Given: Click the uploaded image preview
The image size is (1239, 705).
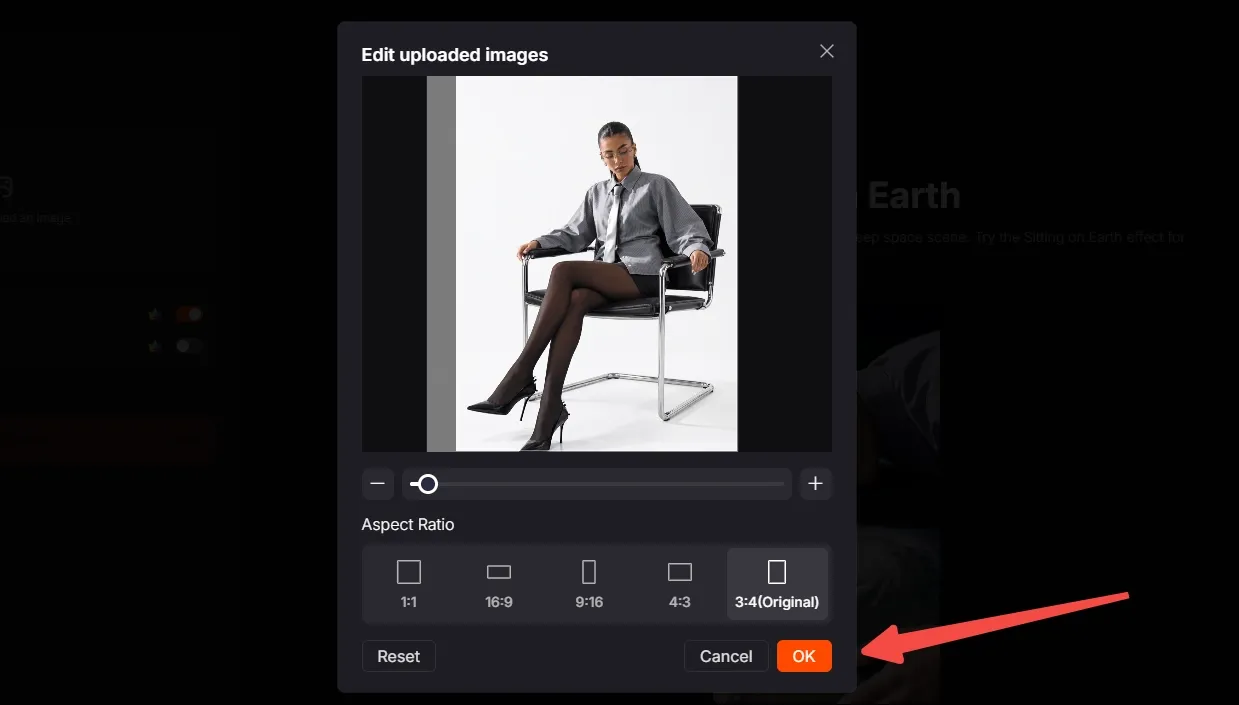Looking at the screenshot, I should point(597,264).
